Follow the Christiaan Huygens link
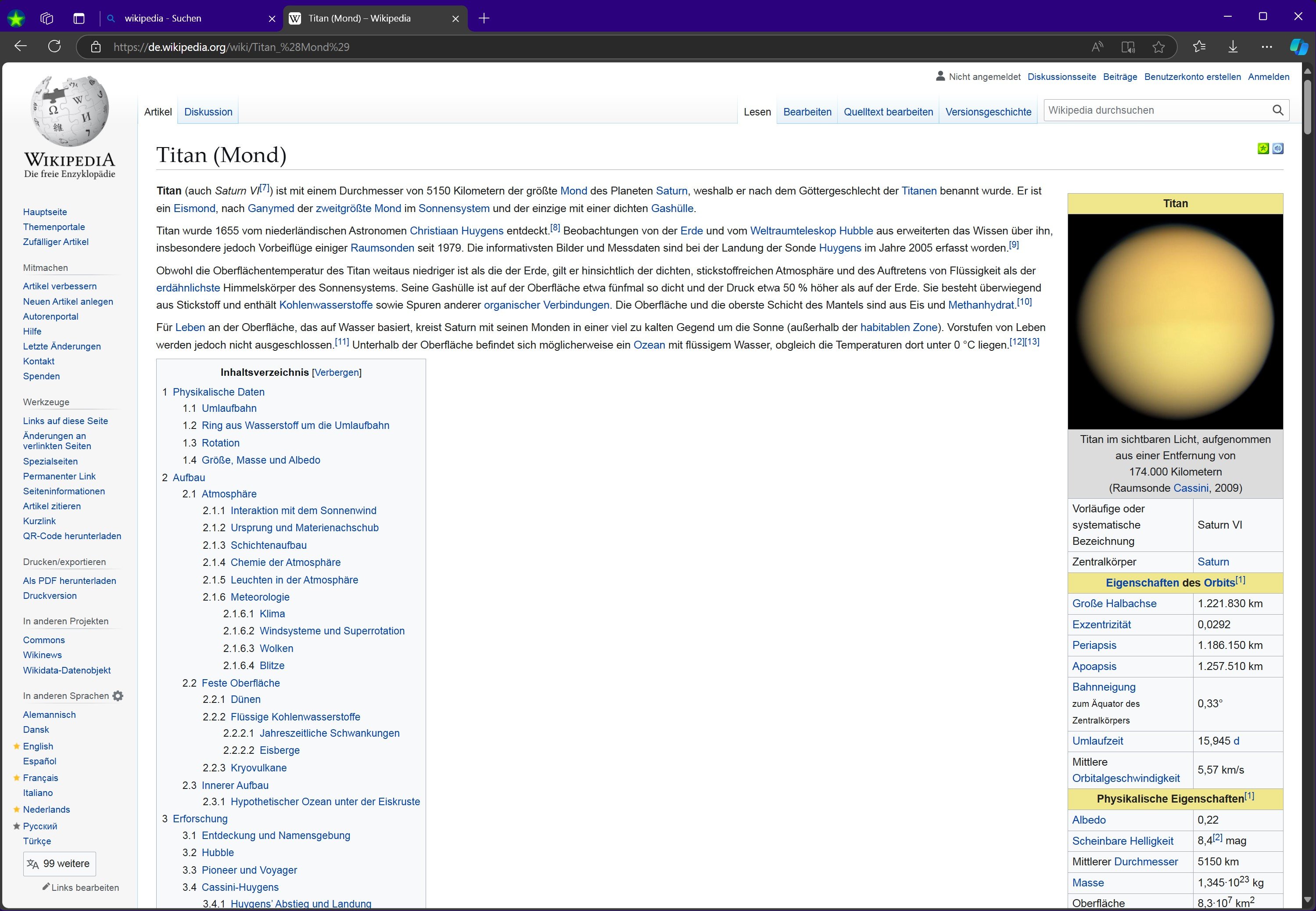 coord(456,230)
